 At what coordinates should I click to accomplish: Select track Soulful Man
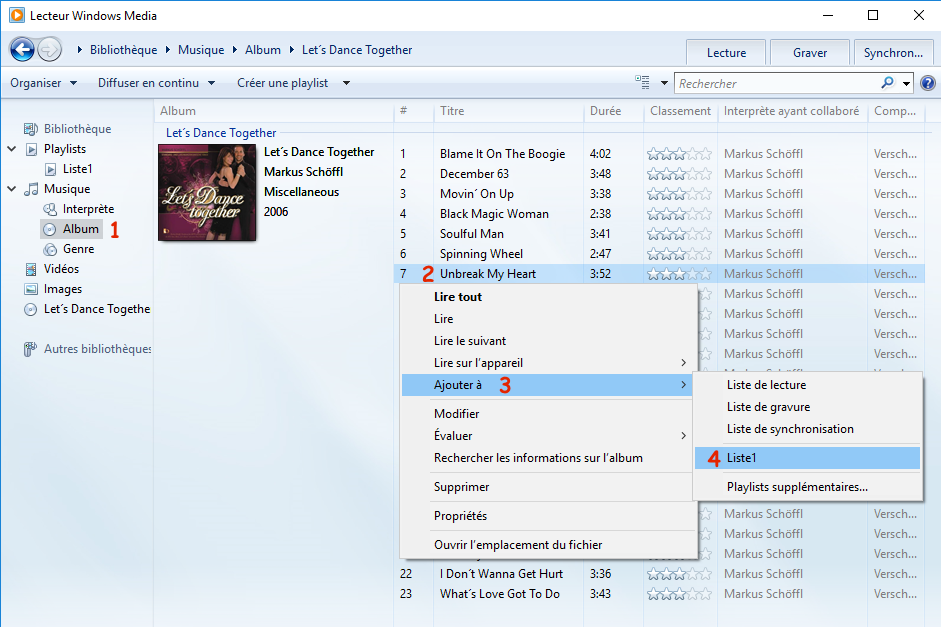[x=472, y=234]
